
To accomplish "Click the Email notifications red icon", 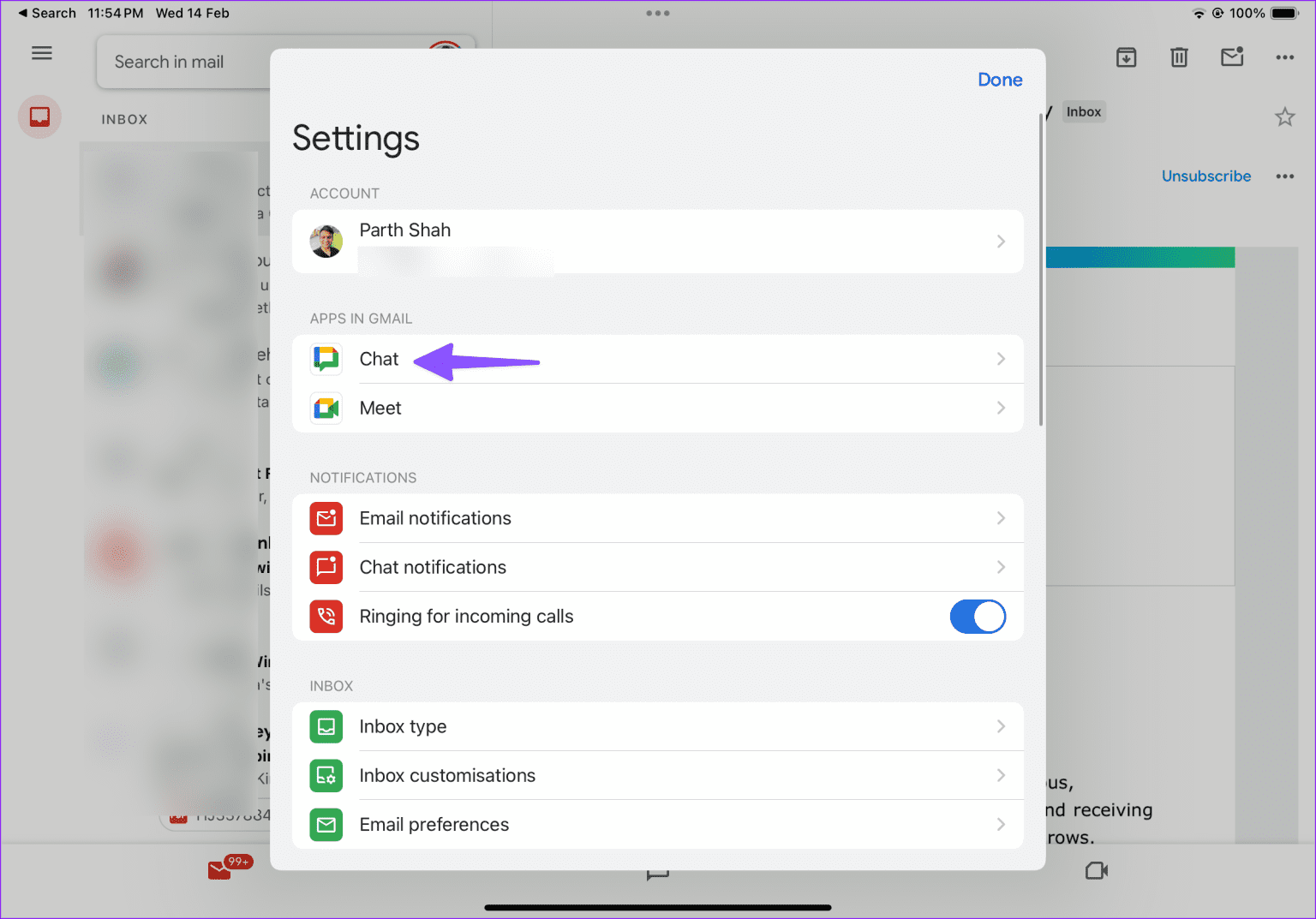I will [x=326, y=518].
